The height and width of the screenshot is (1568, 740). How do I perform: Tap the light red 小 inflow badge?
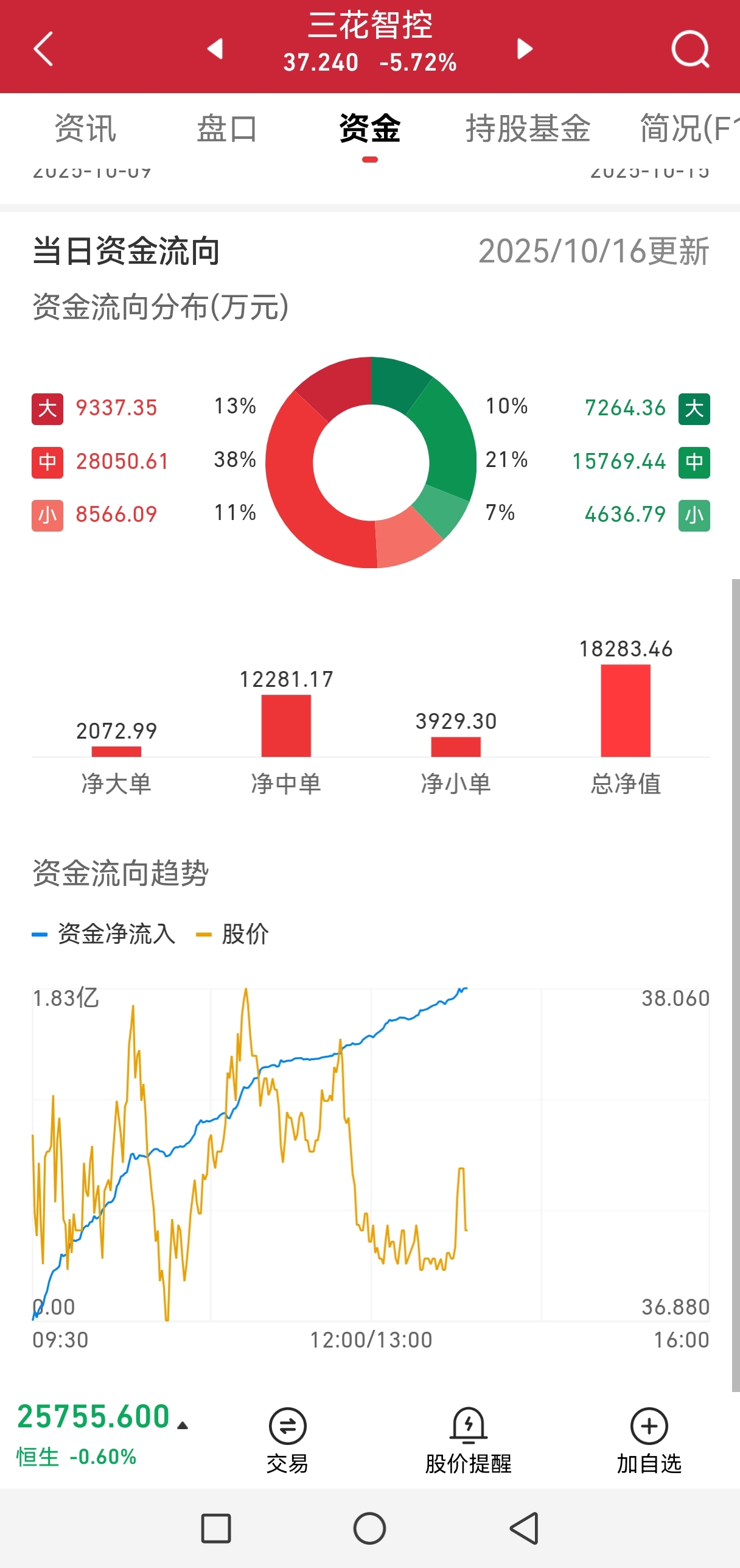[x=47, y=515]
